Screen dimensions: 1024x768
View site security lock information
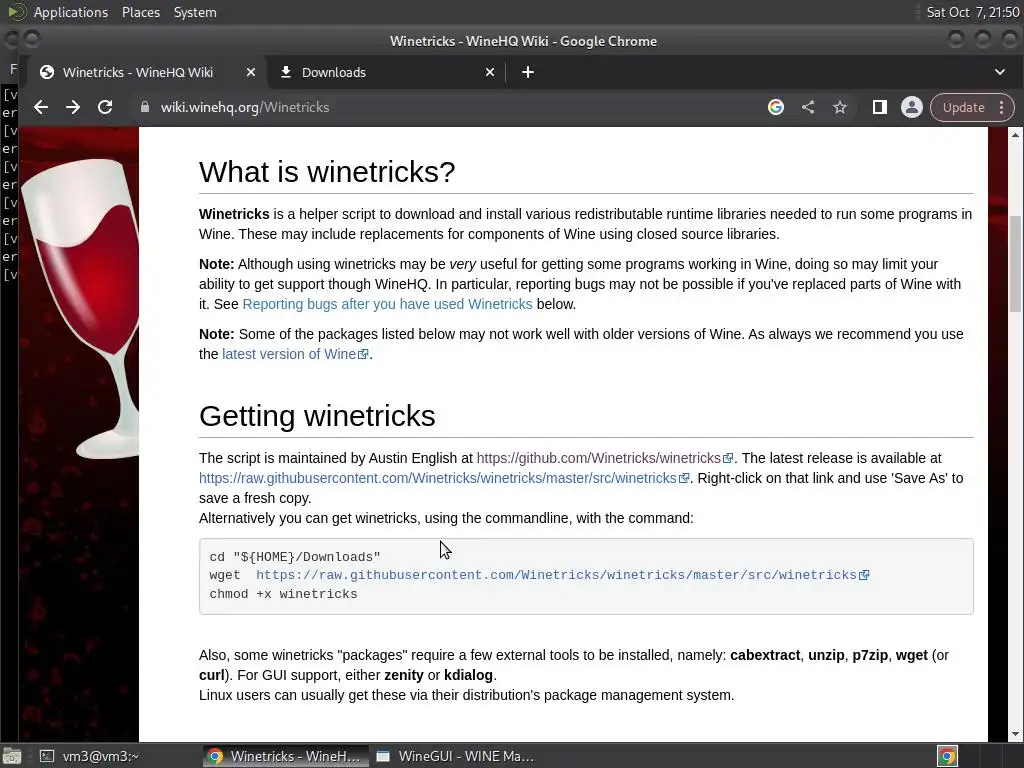point(145,107)
